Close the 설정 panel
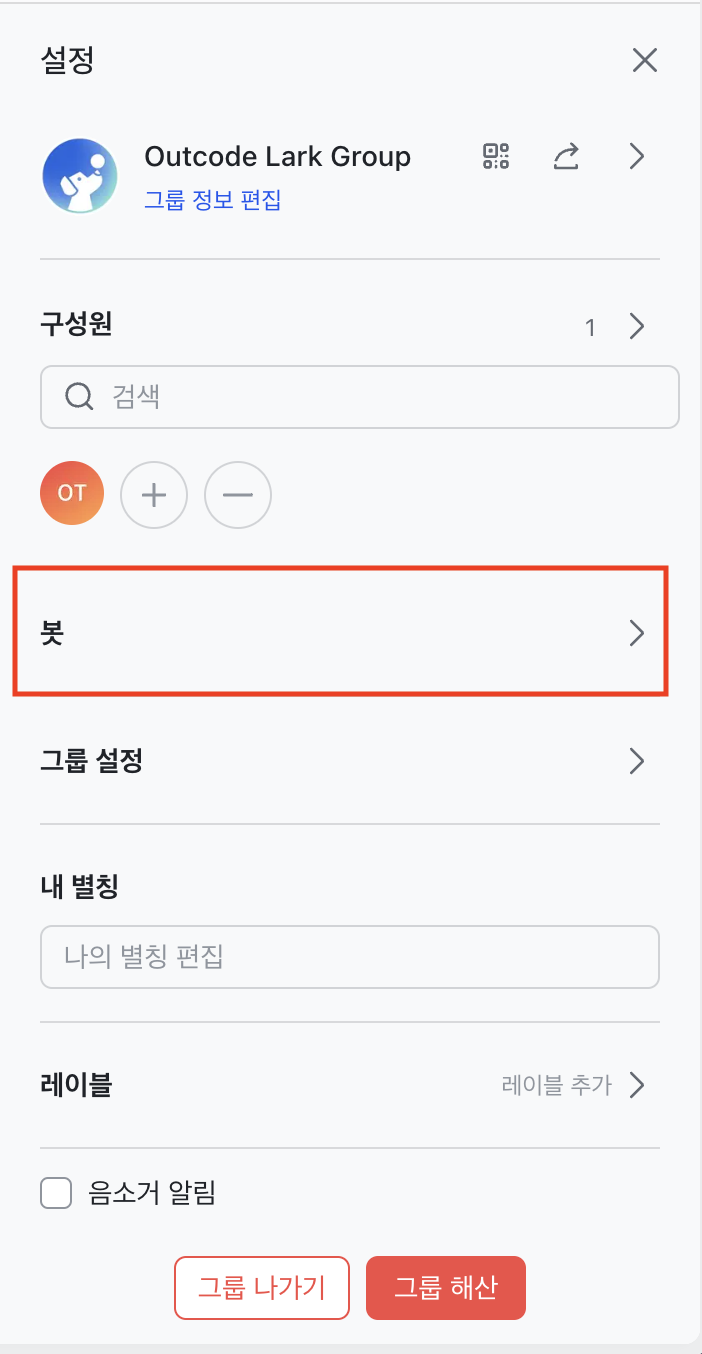Screen dimensions: 702x1354 pos(645,61)
